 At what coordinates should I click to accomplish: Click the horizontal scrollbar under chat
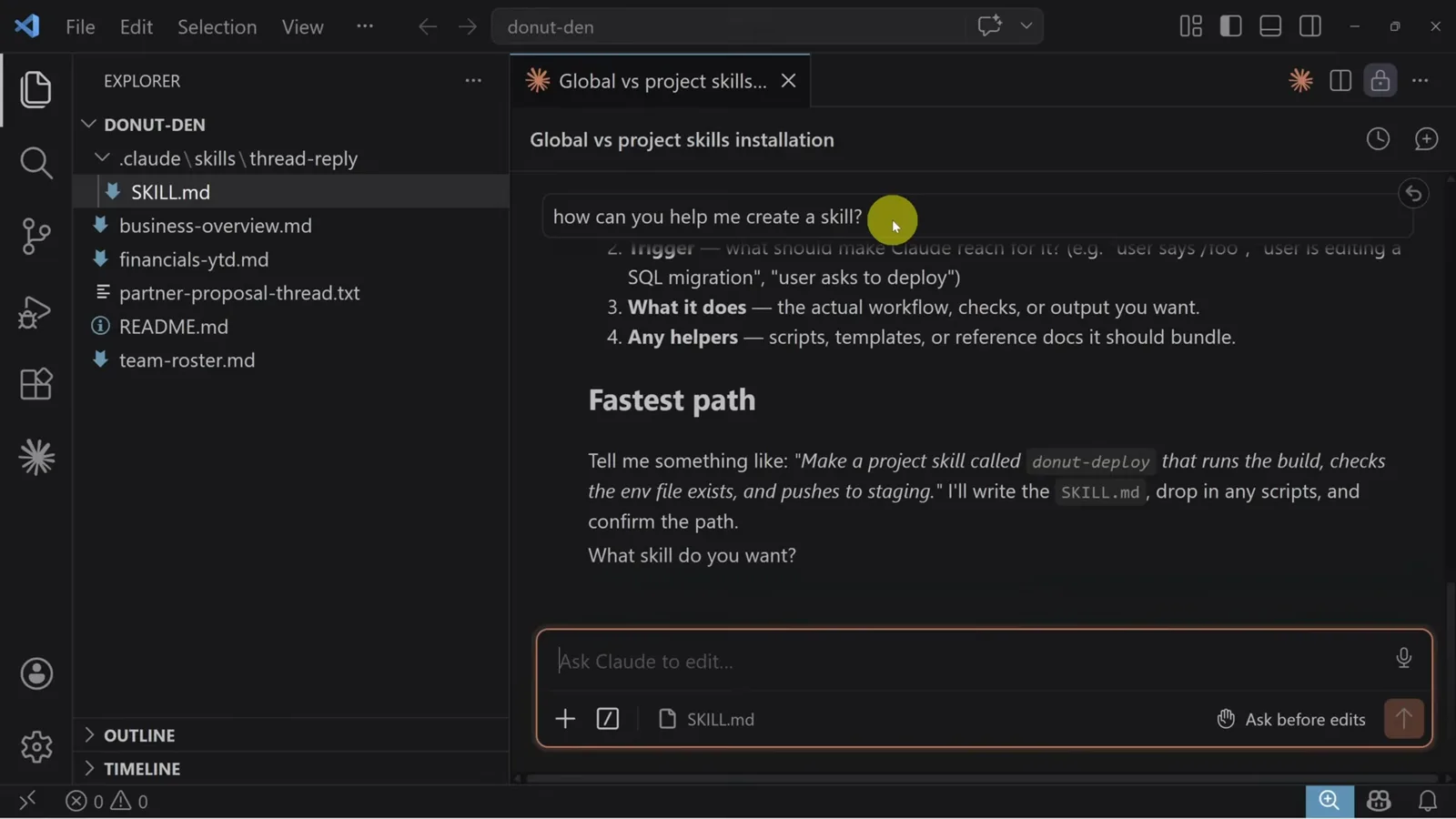pos(981,778)
